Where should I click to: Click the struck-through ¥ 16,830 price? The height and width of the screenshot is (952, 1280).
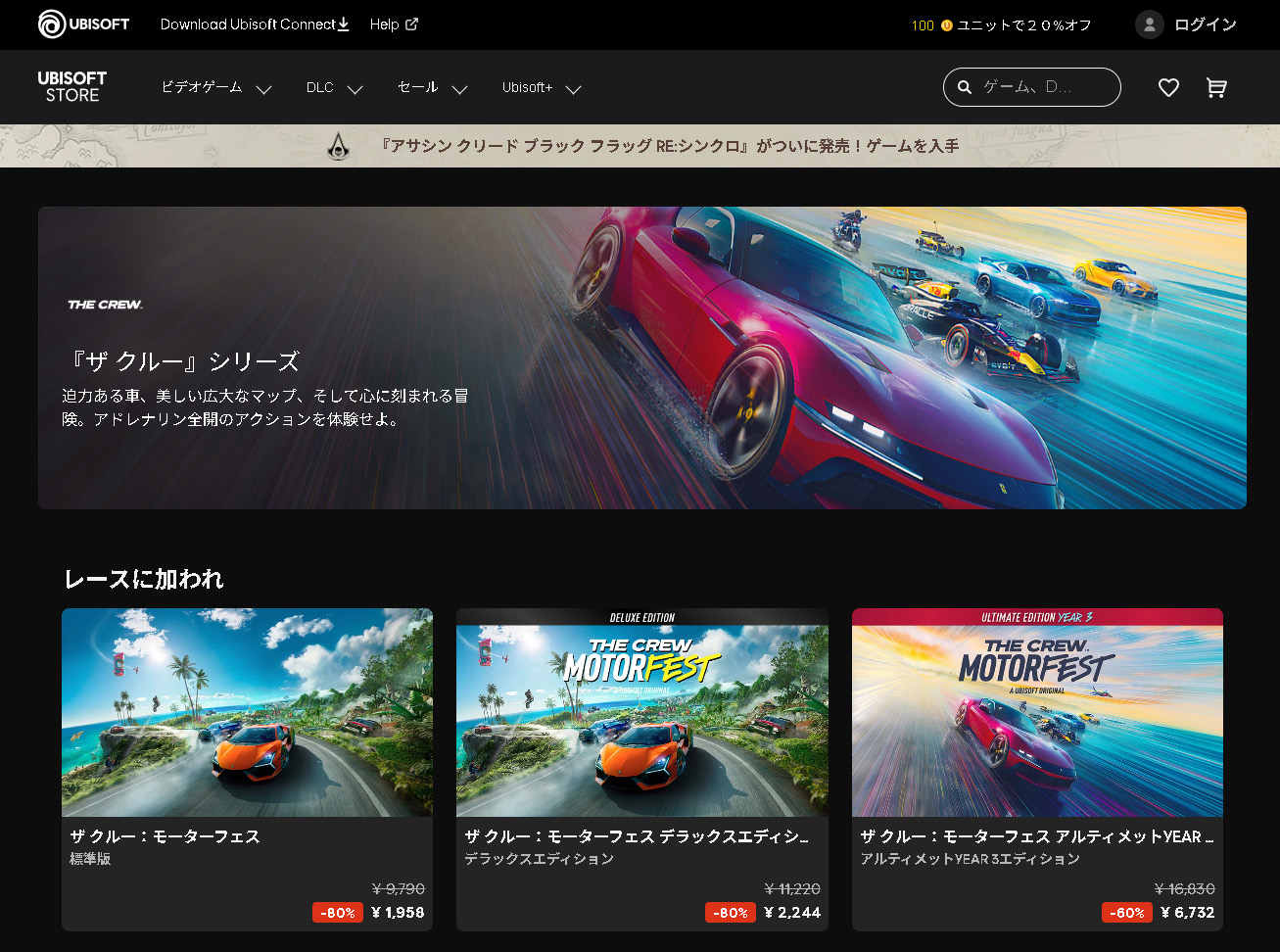(1185, 889)
